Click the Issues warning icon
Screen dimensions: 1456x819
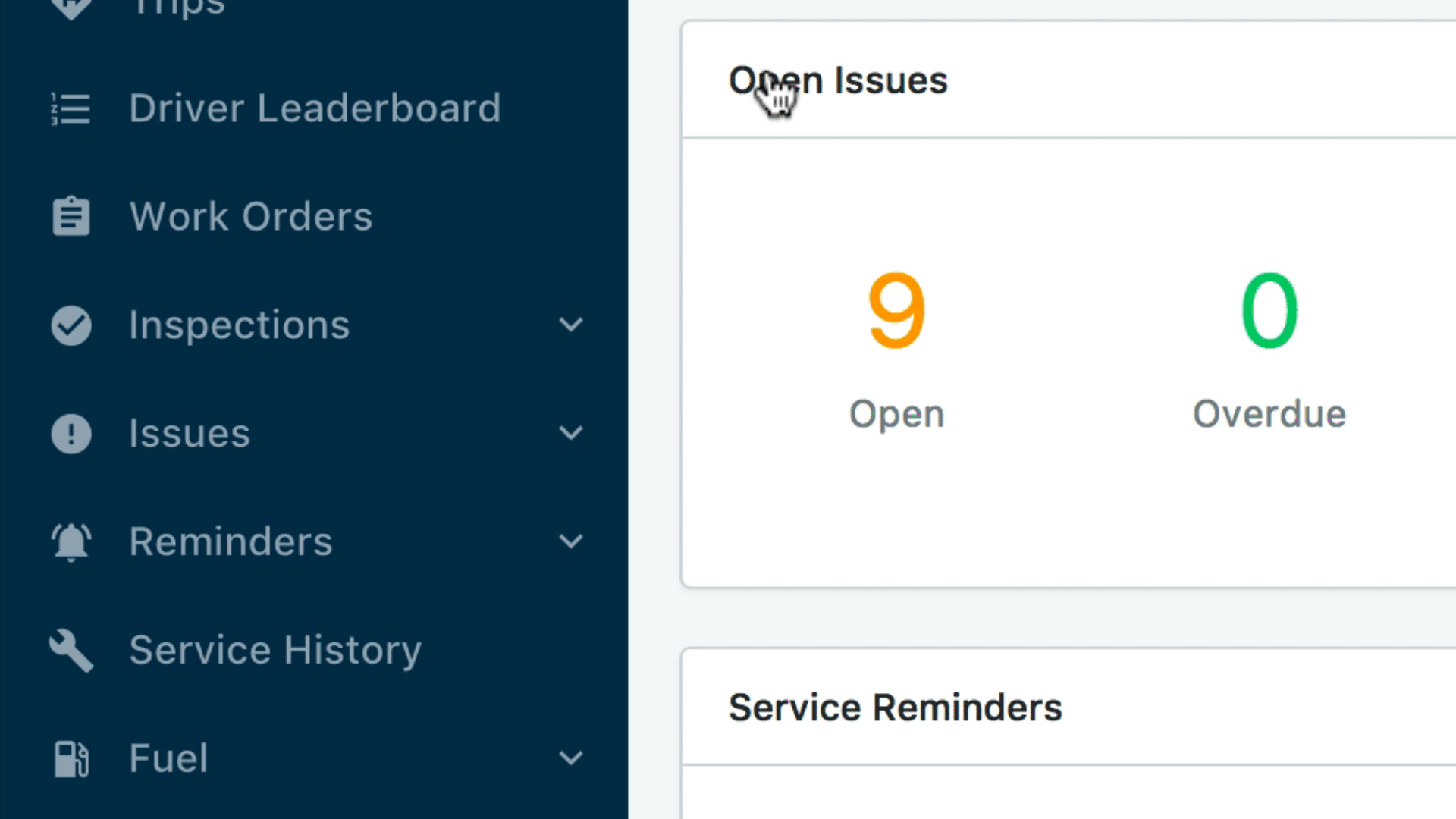[70, 432]
